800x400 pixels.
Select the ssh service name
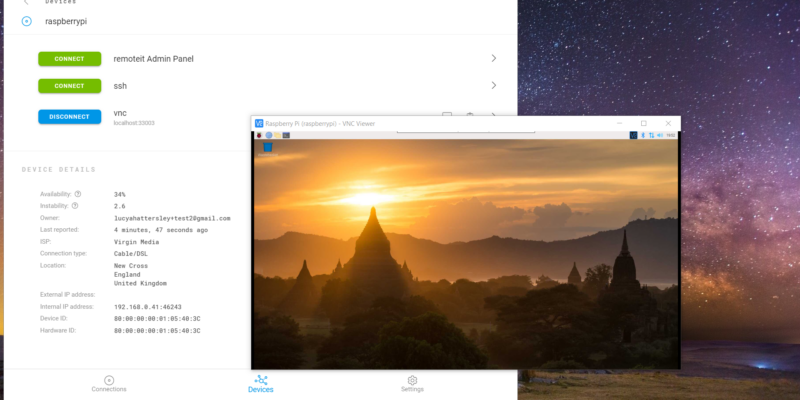[x=120, y=86]
